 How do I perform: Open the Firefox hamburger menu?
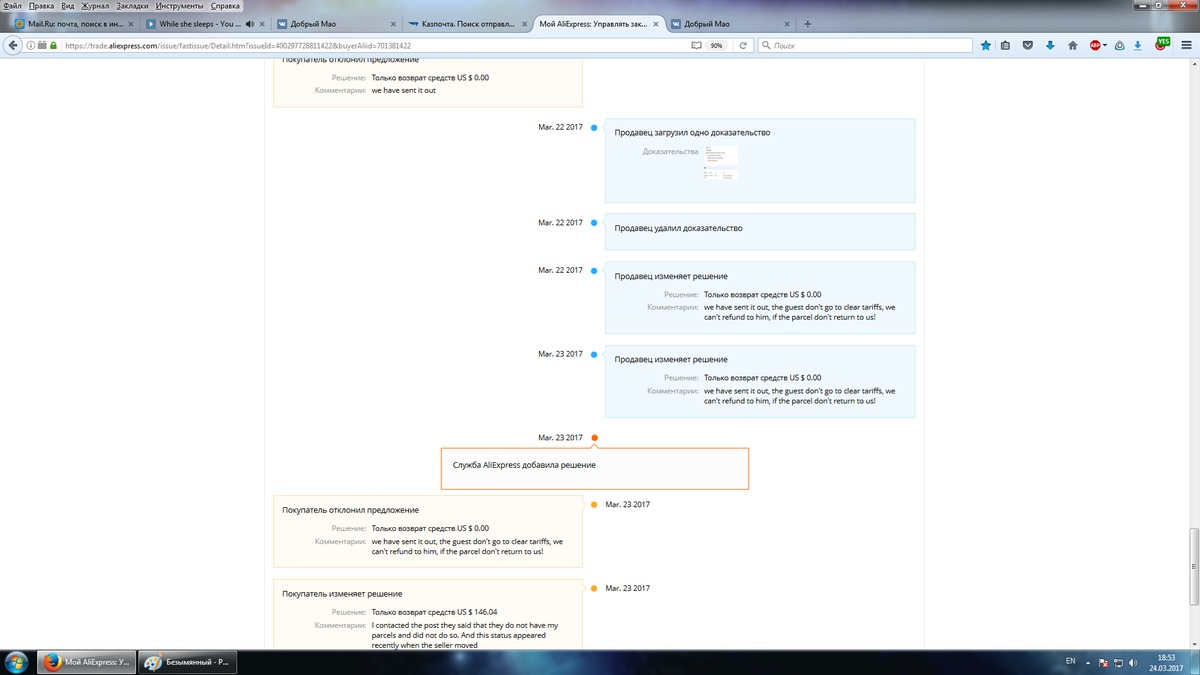(x=1186, y=45)
